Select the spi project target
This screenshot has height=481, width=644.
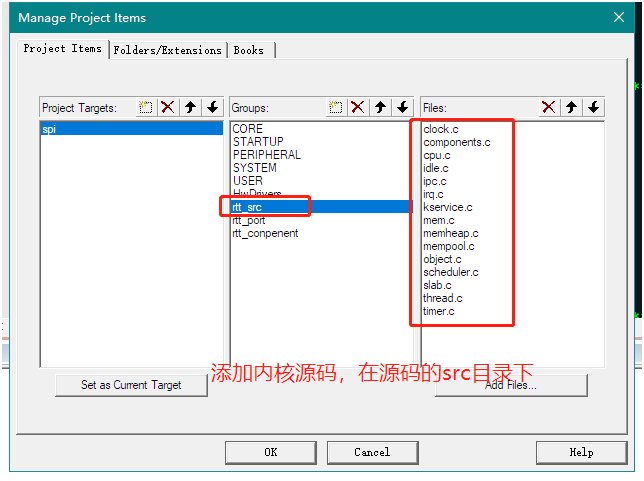[132, 129]
